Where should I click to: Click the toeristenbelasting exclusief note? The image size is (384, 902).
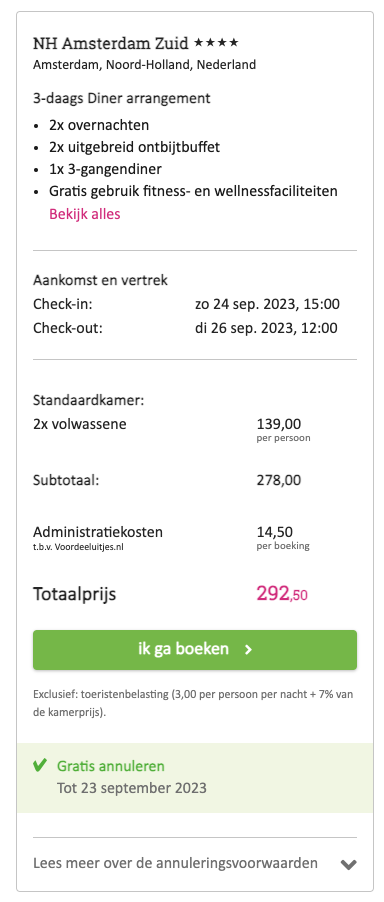(x=193, y=703)
